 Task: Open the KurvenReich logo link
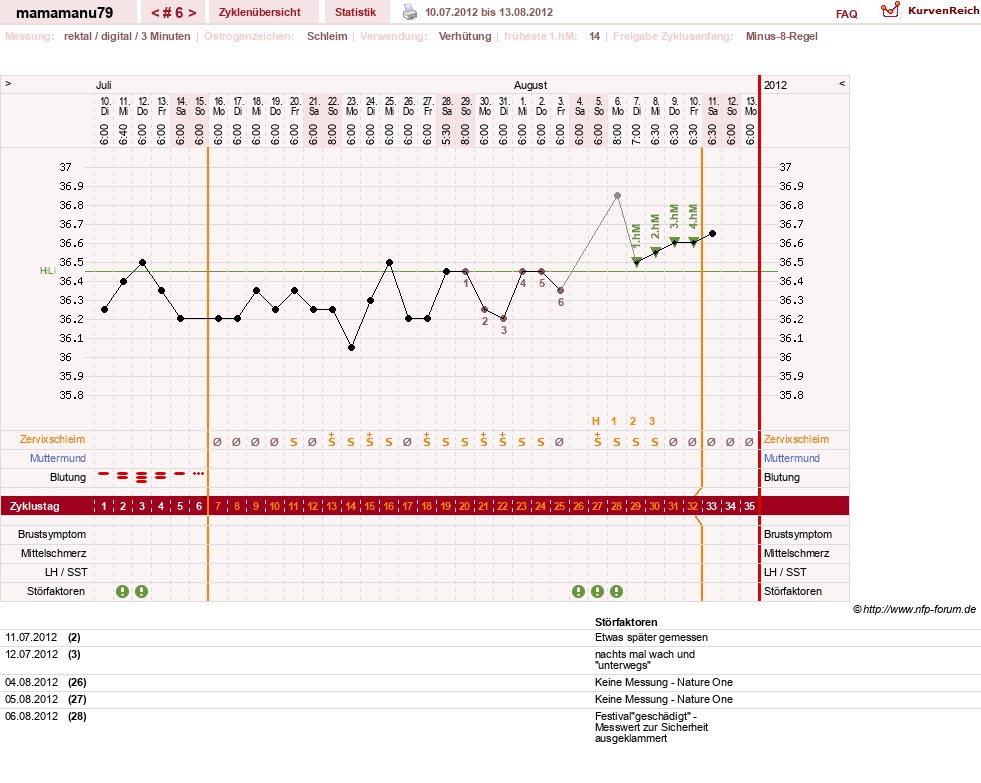tap(930, 11)
